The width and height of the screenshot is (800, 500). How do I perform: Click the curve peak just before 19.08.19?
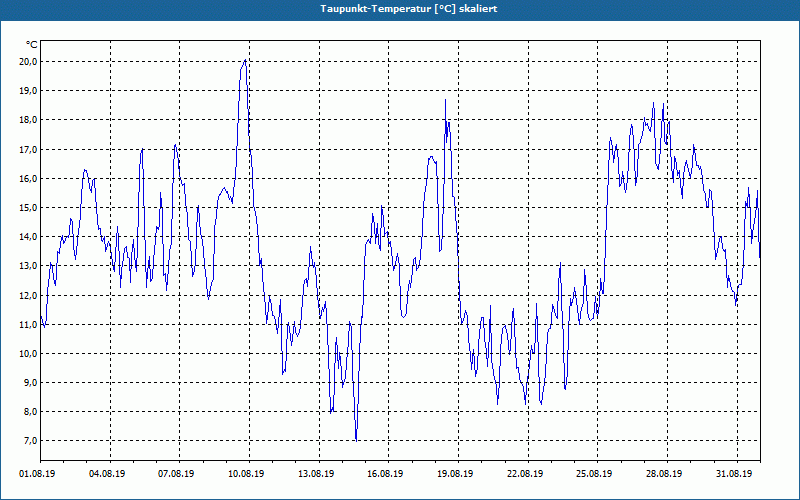click(x=445, y=100)
